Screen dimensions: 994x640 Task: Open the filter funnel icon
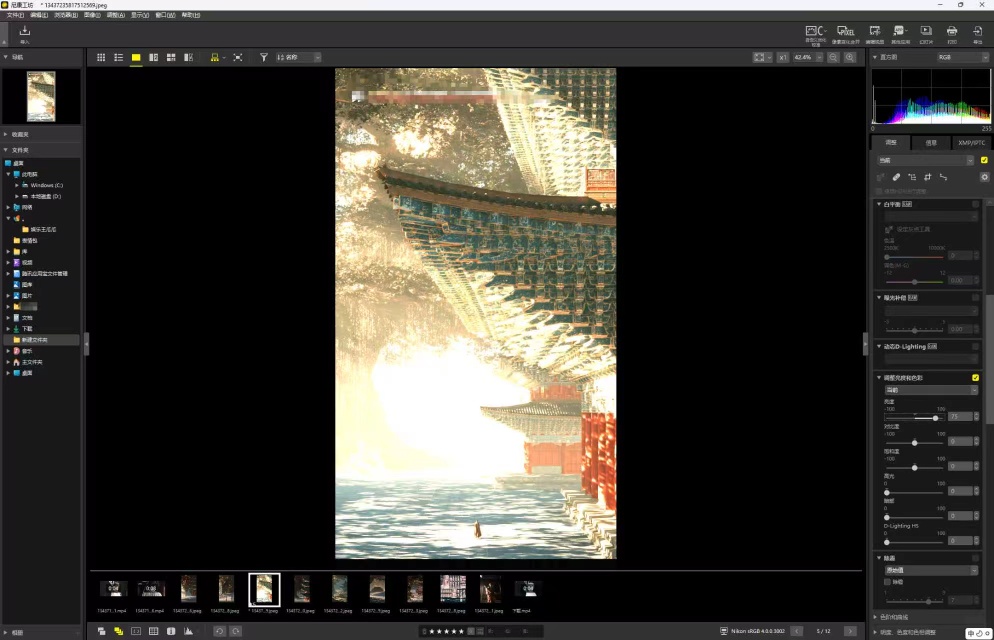coord(264,58)
